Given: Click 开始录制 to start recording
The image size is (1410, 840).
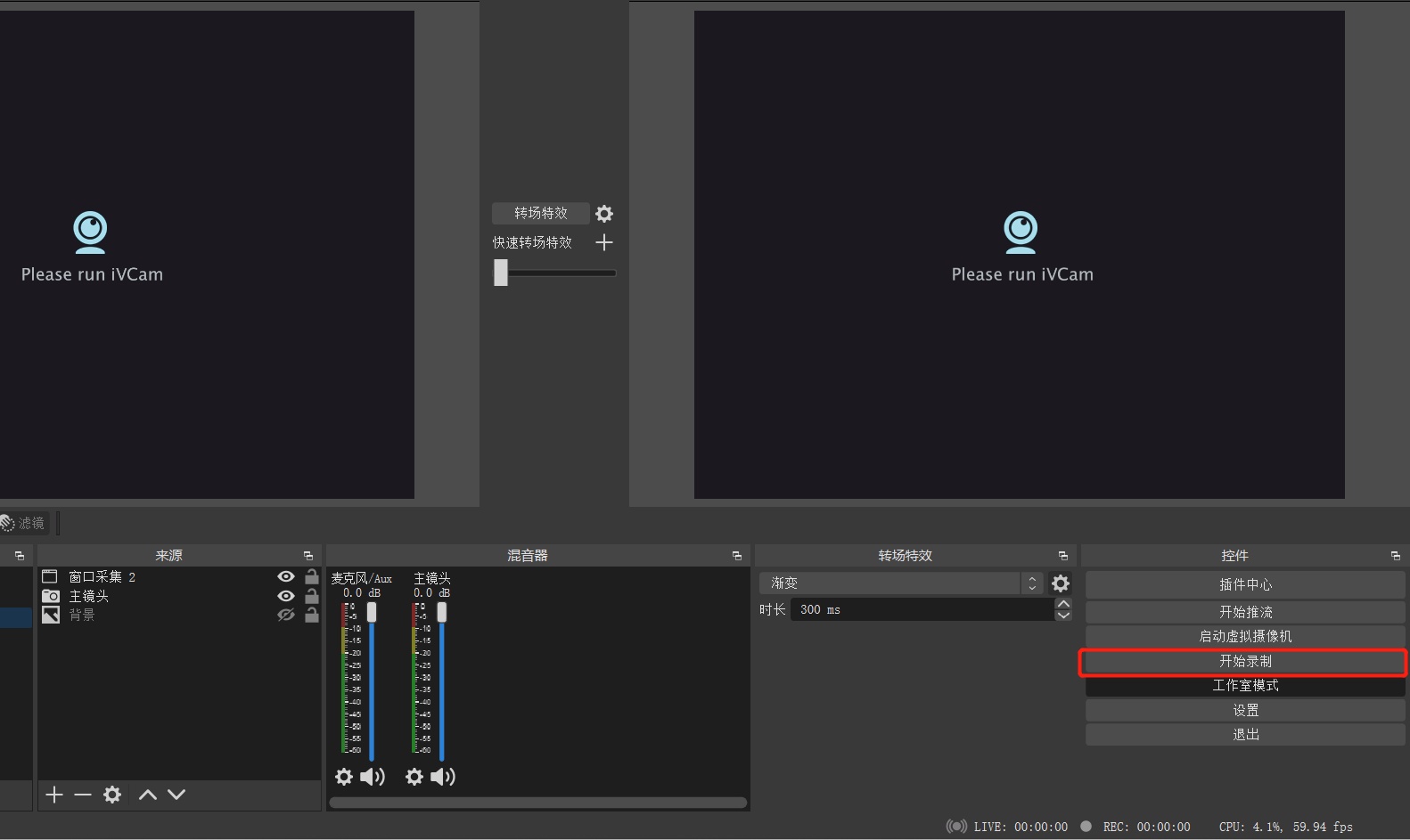Looking at the screenshot, I should 1245,661.
